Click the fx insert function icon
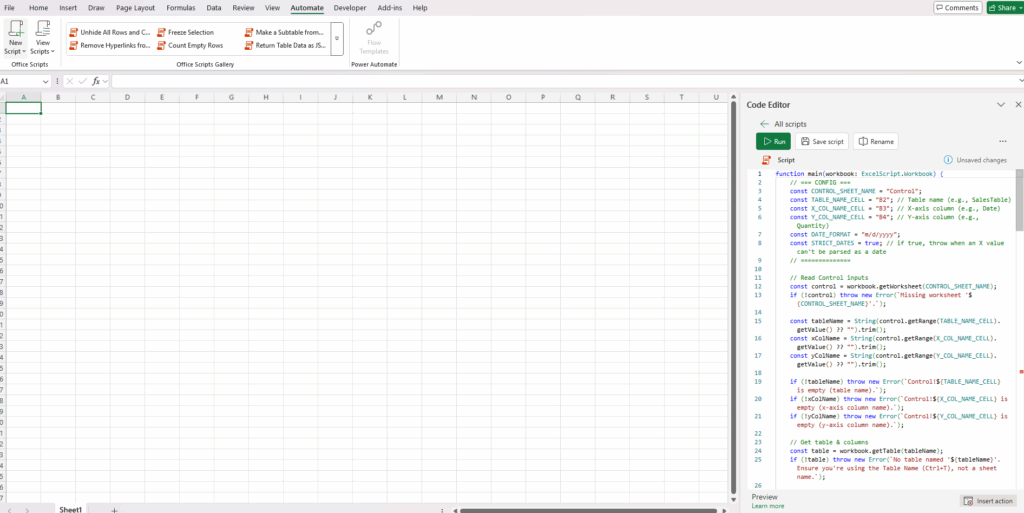 point(96,81)
